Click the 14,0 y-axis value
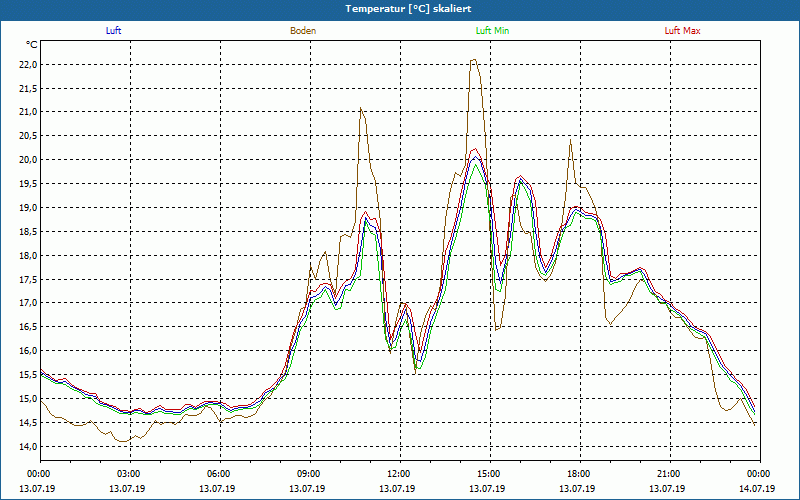This screenshot has height=500, width=800. [28, 447]
